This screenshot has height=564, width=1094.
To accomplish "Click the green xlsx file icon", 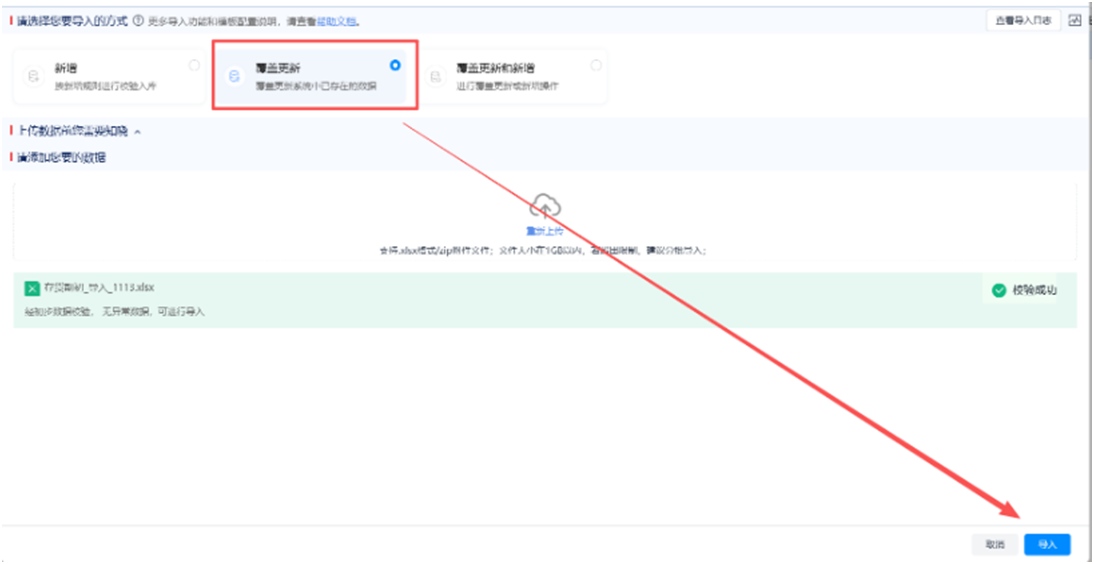I will coord(31,288).
